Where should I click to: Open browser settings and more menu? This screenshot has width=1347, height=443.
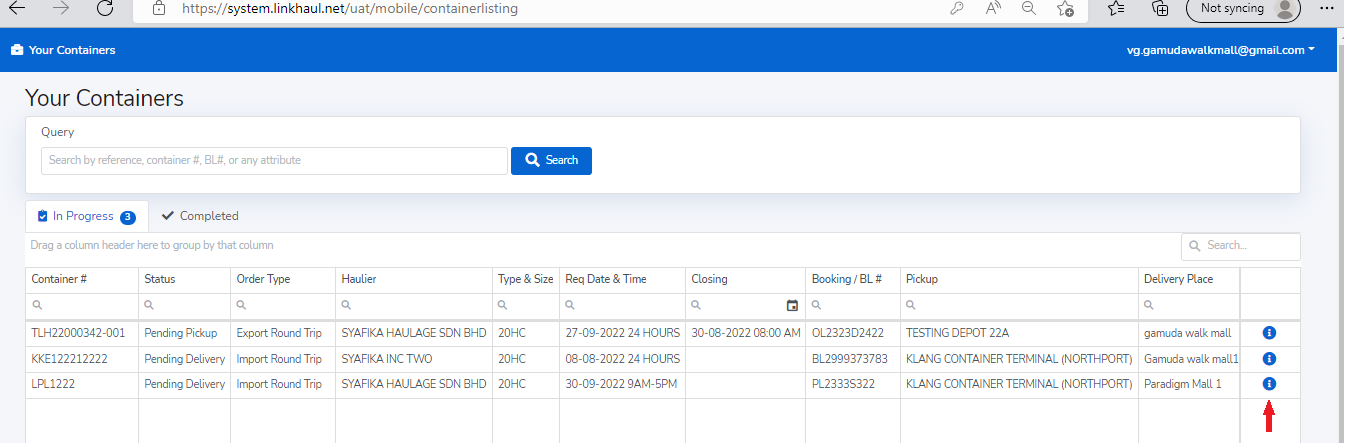pos(1328,8)
